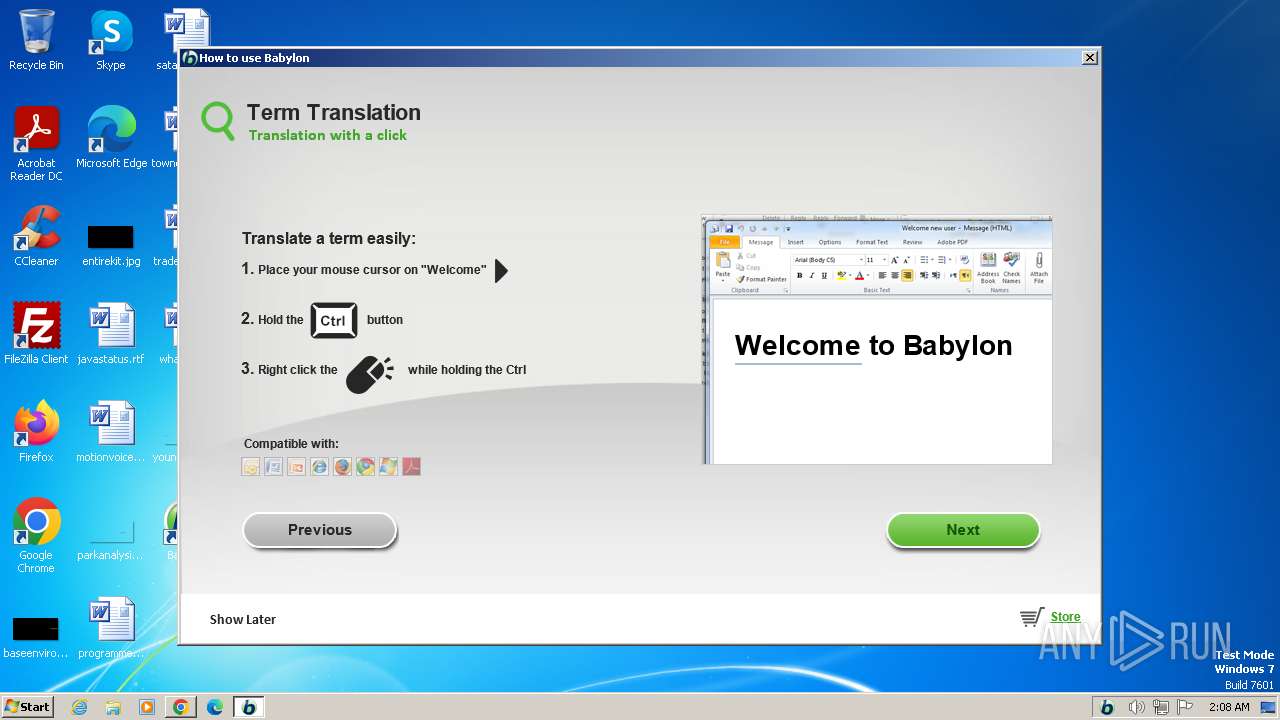Click the PowerPoint compatibility icon
The height and width of the screenshot is (720, 1280).
pyautogui.click(x=297, y=467)
